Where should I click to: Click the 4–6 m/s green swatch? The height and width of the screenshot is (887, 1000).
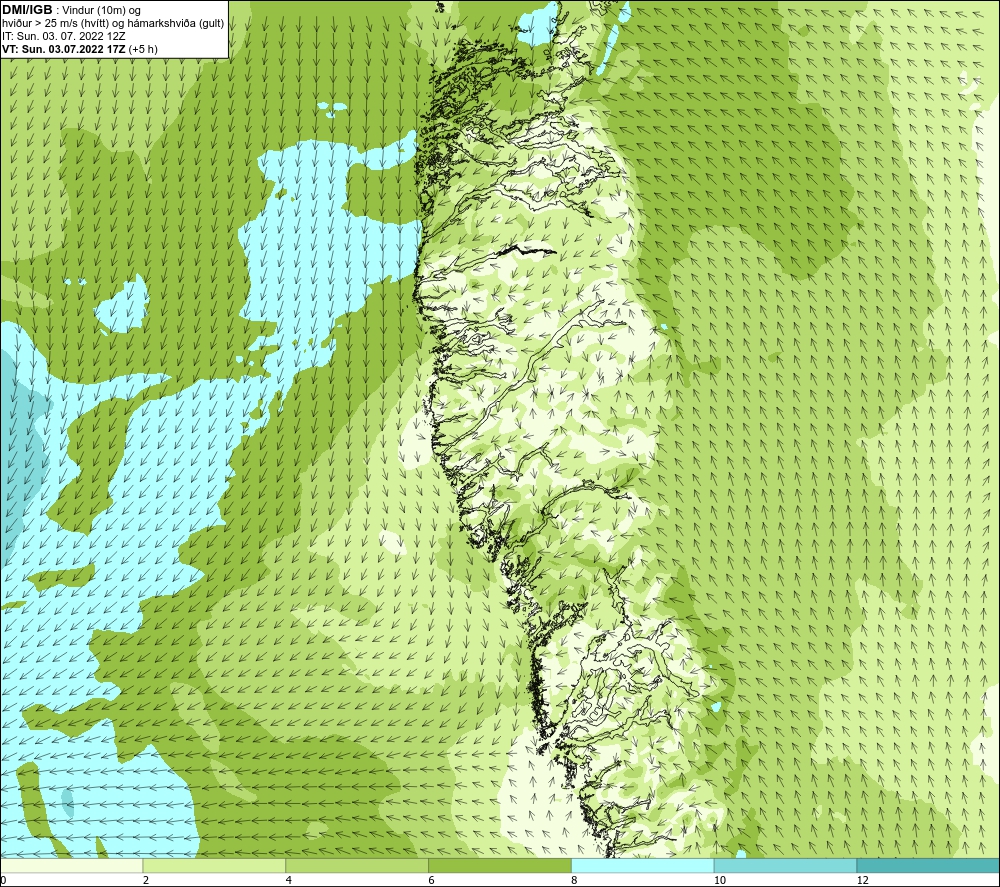pos(357,865)
